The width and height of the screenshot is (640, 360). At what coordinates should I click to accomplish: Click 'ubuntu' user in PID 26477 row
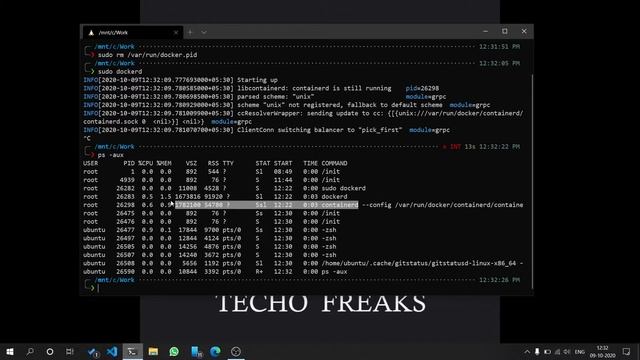click(x=94, y=230)
